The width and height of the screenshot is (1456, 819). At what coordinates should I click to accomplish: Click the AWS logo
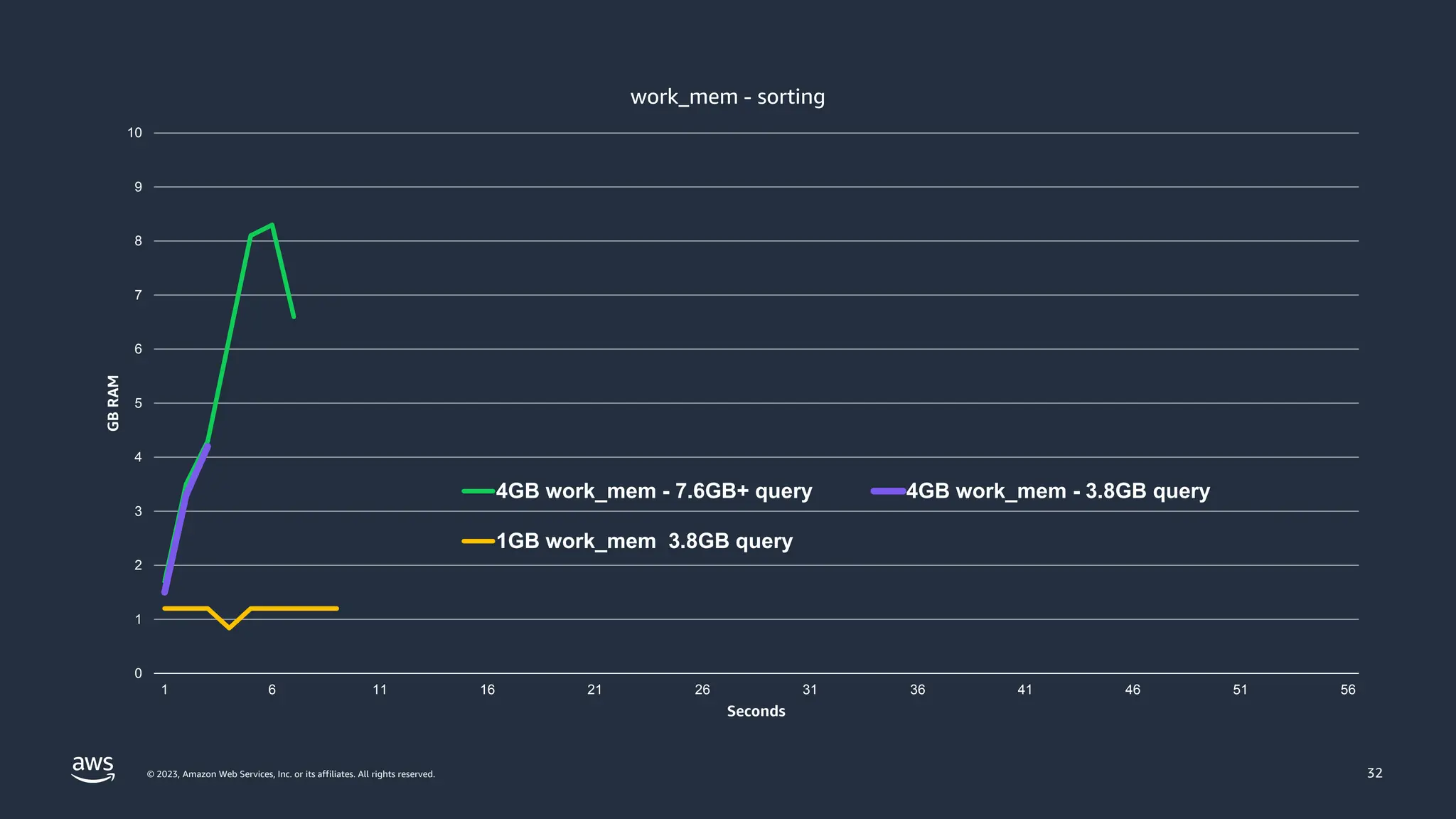[93, 769]
